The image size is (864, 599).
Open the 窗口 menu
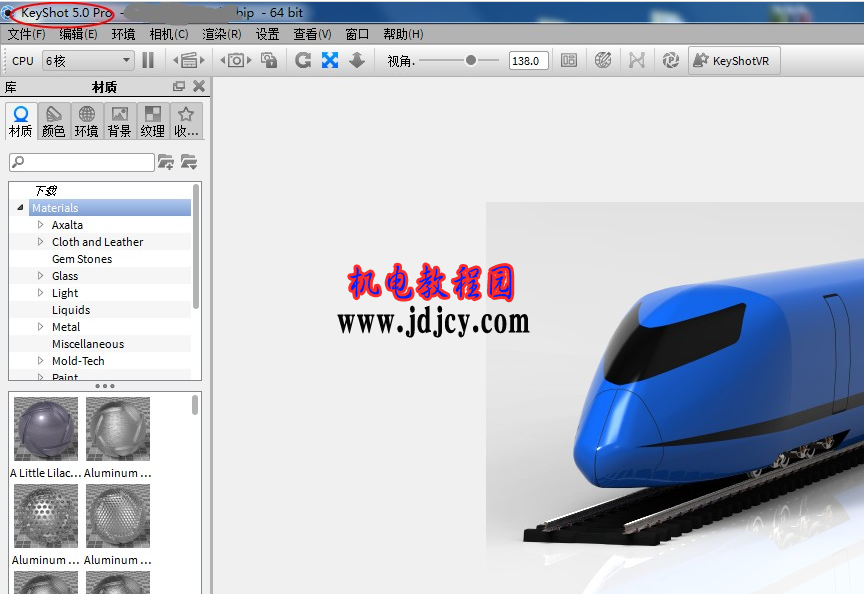[357, 34]
